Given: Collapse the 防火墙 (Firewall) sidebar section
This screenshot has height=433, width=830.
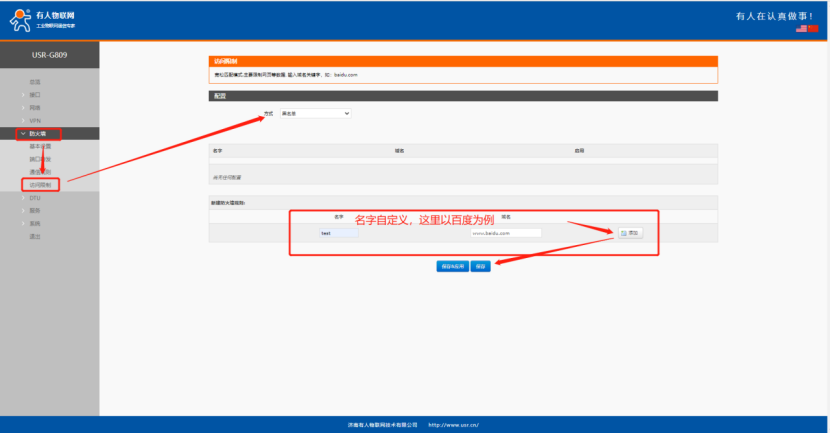Looking at the screenshot, I should point(38,133).
